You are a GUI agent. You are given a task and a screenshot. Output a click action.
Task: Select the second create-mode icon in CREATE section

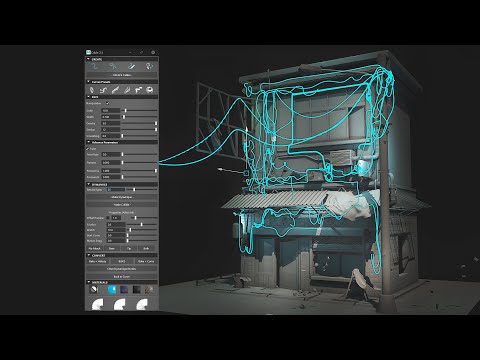tap(113, 67)
